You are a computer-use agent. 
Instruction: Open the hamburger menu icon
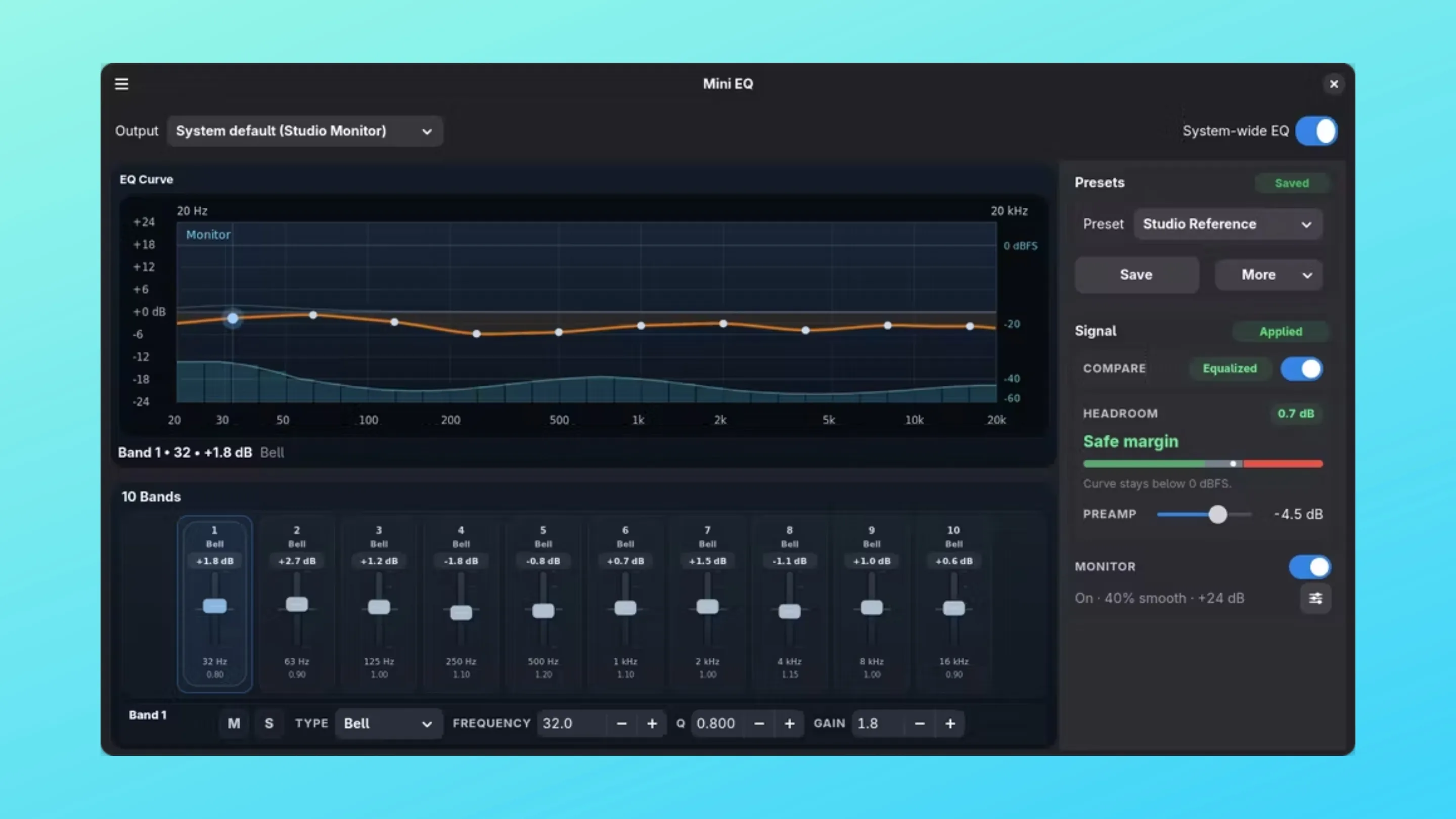pos(121,83)
